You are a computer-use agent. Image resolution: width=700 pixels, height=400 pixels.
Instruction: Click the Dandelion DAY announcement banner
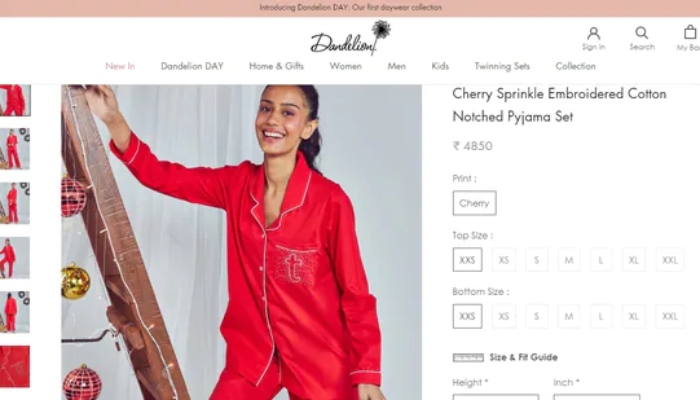(x=350, y=8)
